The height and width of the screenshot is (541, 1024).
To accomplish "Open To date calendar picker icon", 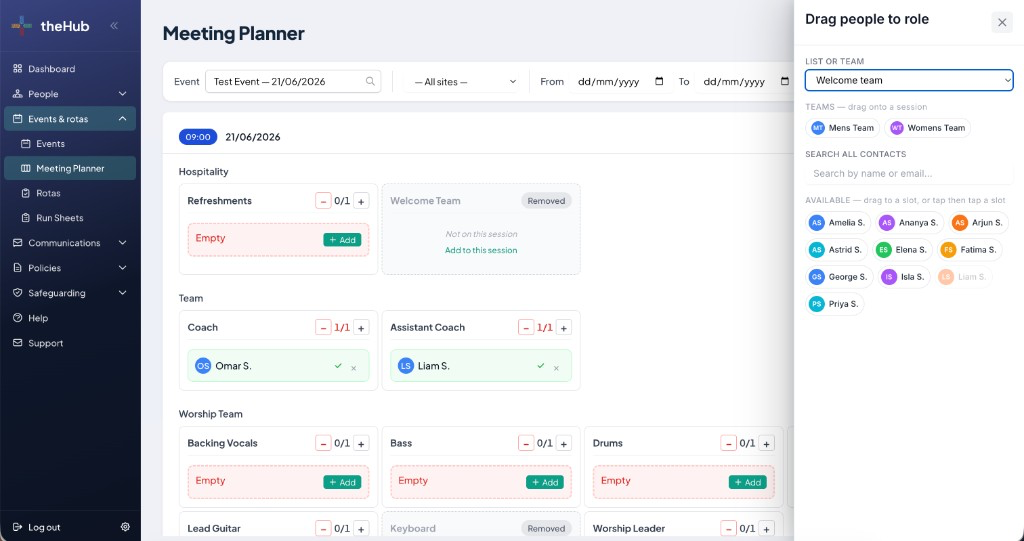I will click(785, 82).
